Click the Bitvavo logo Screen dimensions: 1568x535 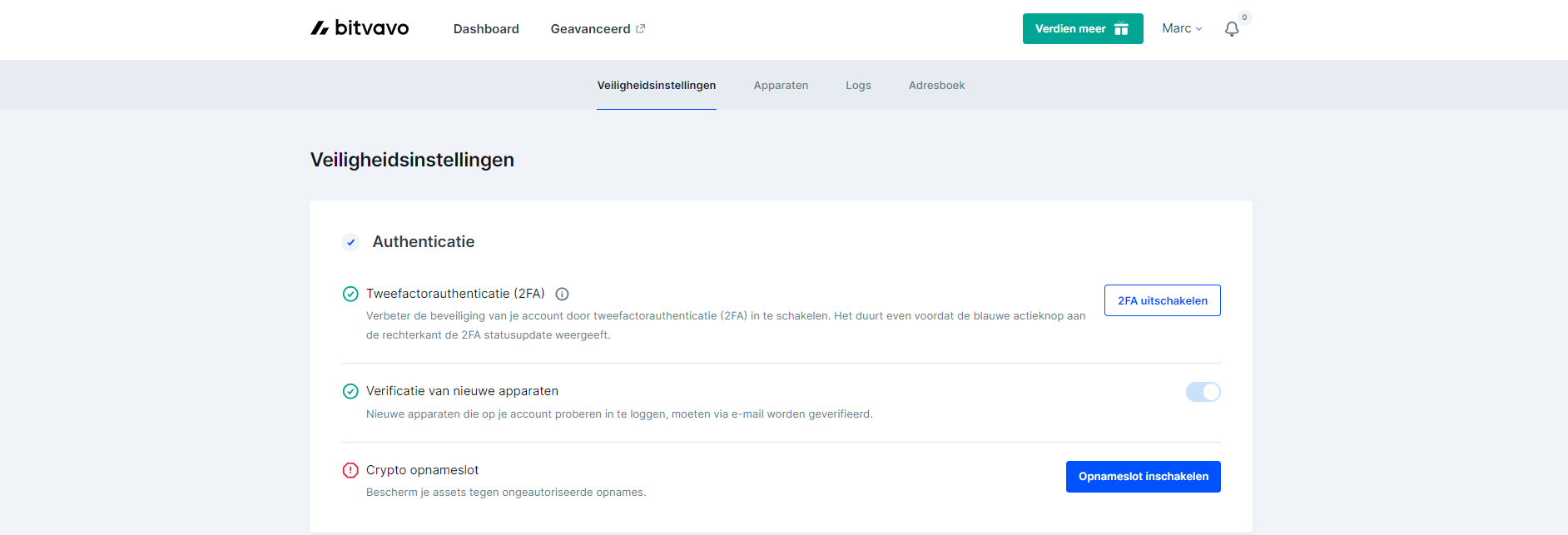pos(360,28)
